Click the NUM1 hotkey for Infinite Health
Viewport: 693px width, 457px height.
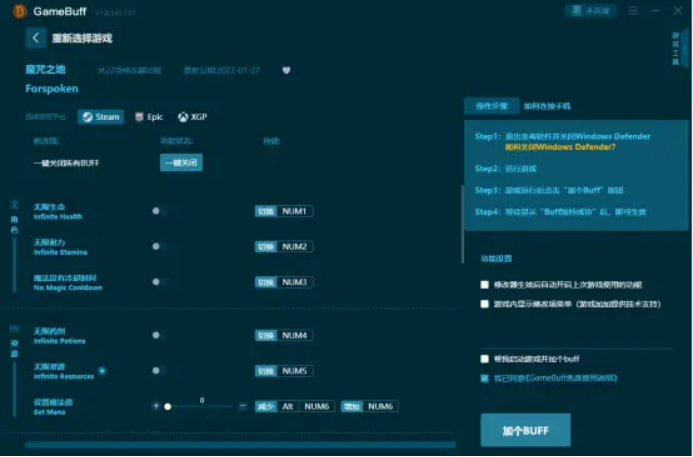284,211
